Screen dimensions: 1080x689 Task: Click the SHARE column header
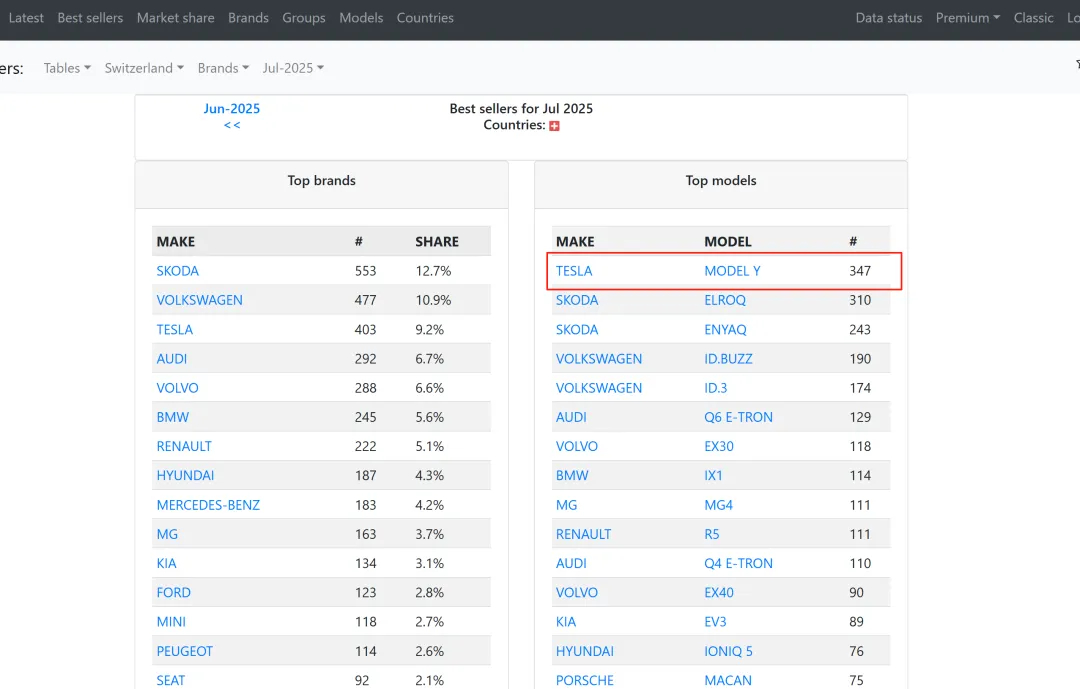coord(437,242)
